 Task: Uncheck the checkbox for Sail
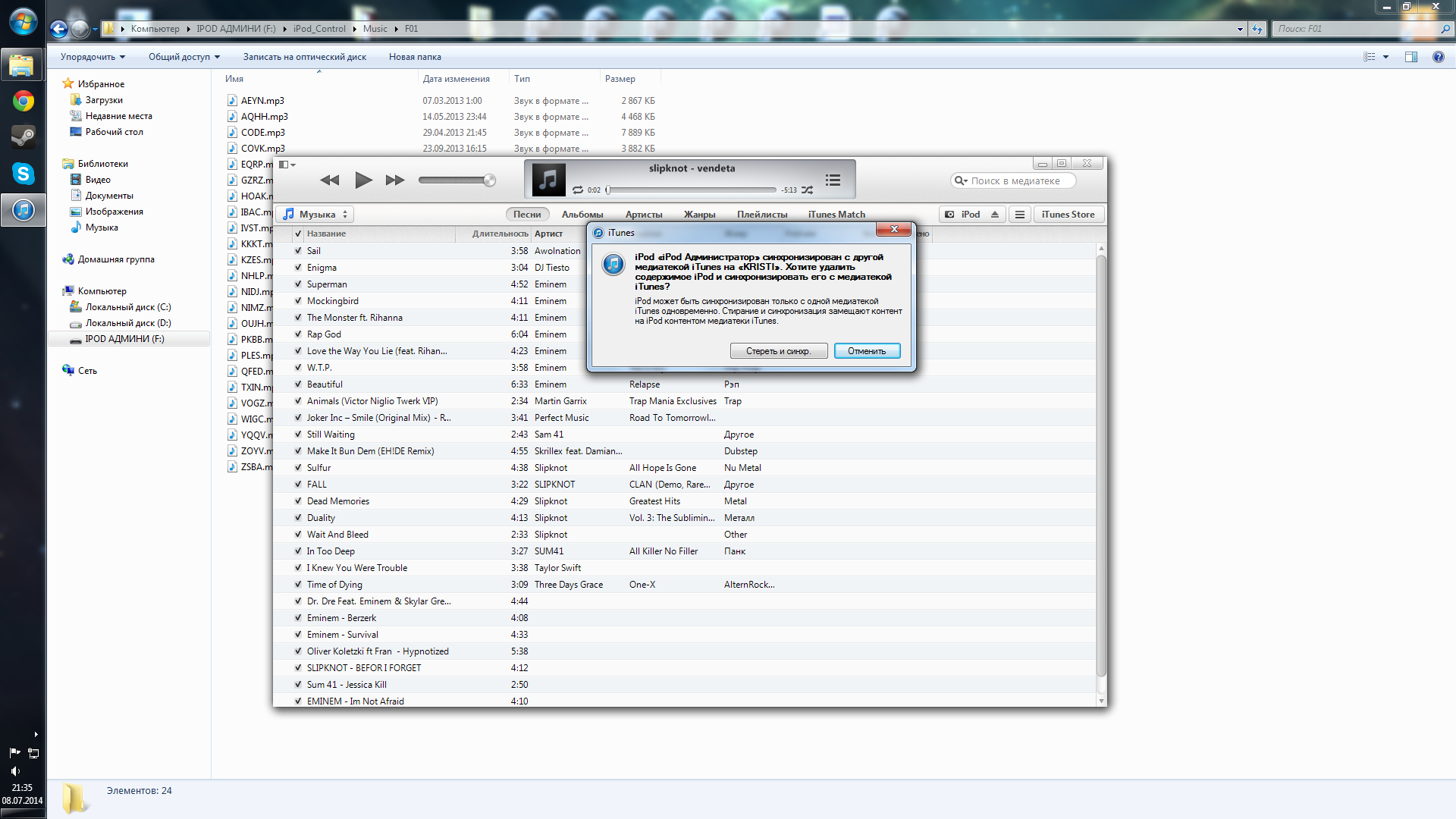pyautogui.click(x=298, y=251)
